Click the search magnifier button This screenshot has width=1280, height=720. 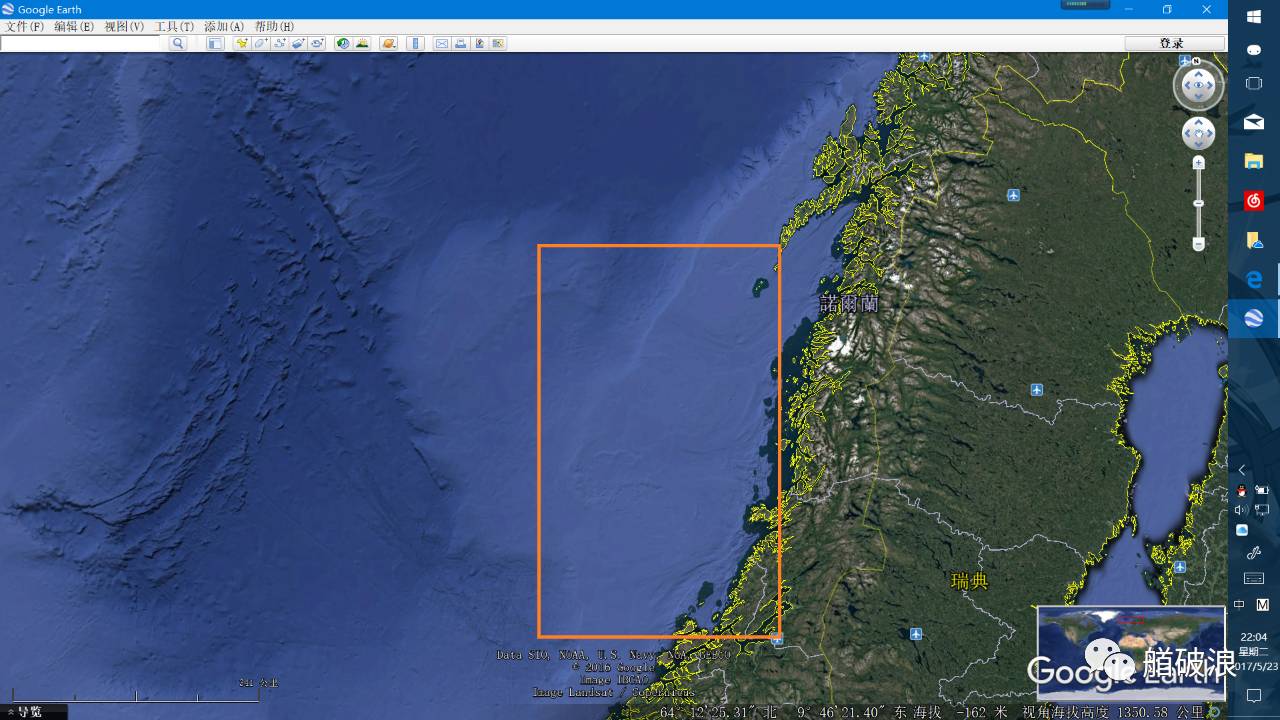pyautogui.click(x=178, y=43)
